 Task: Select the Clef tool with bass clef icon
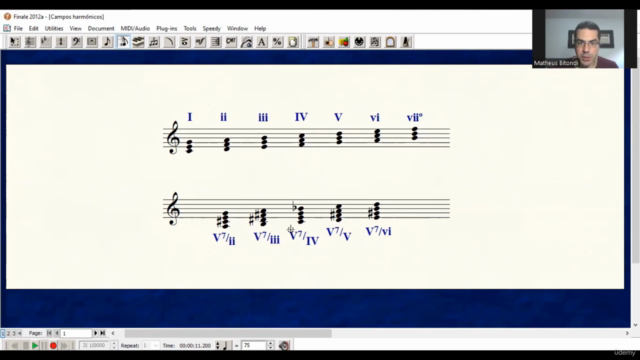76,42
